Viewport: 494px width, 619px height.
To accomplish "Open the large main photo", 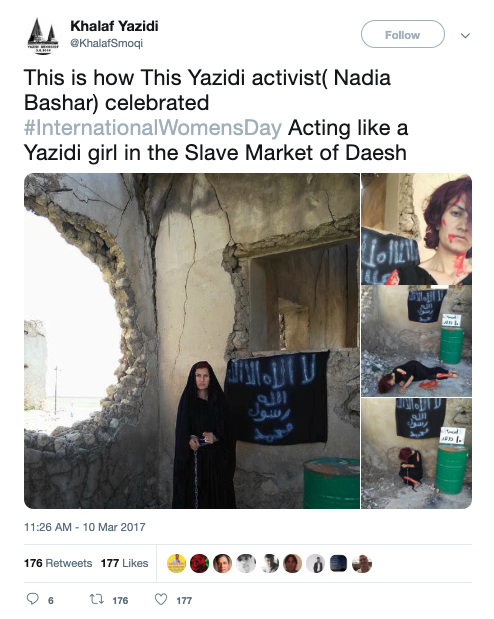I will click(192, 341).
